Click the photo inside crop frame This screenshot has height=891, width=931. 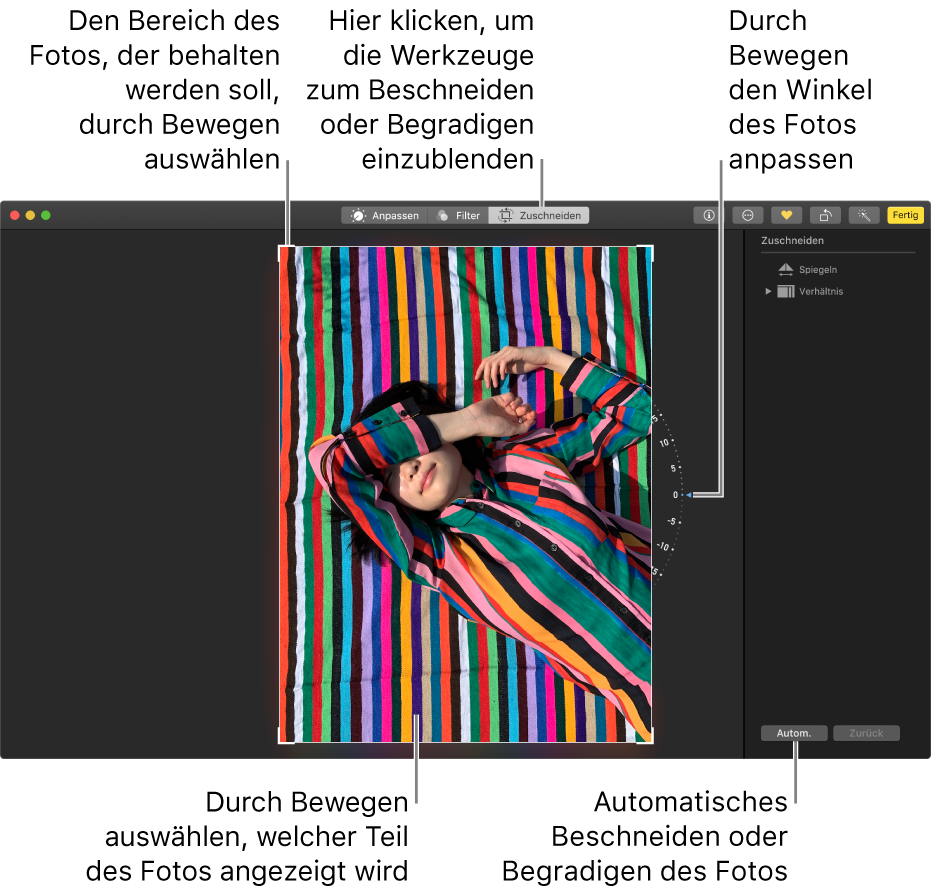click(x=466, y=494)
